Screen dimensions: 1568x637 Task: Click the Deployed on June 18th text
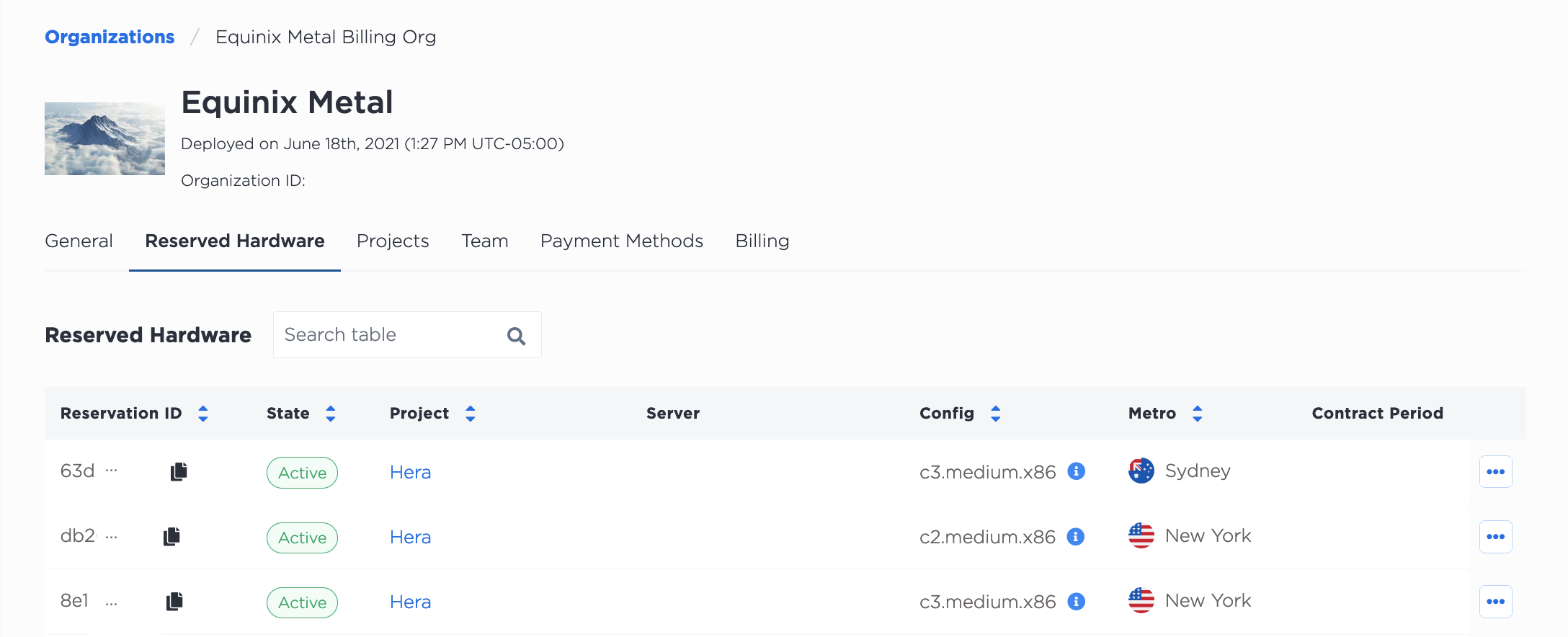tap(373, 143)
